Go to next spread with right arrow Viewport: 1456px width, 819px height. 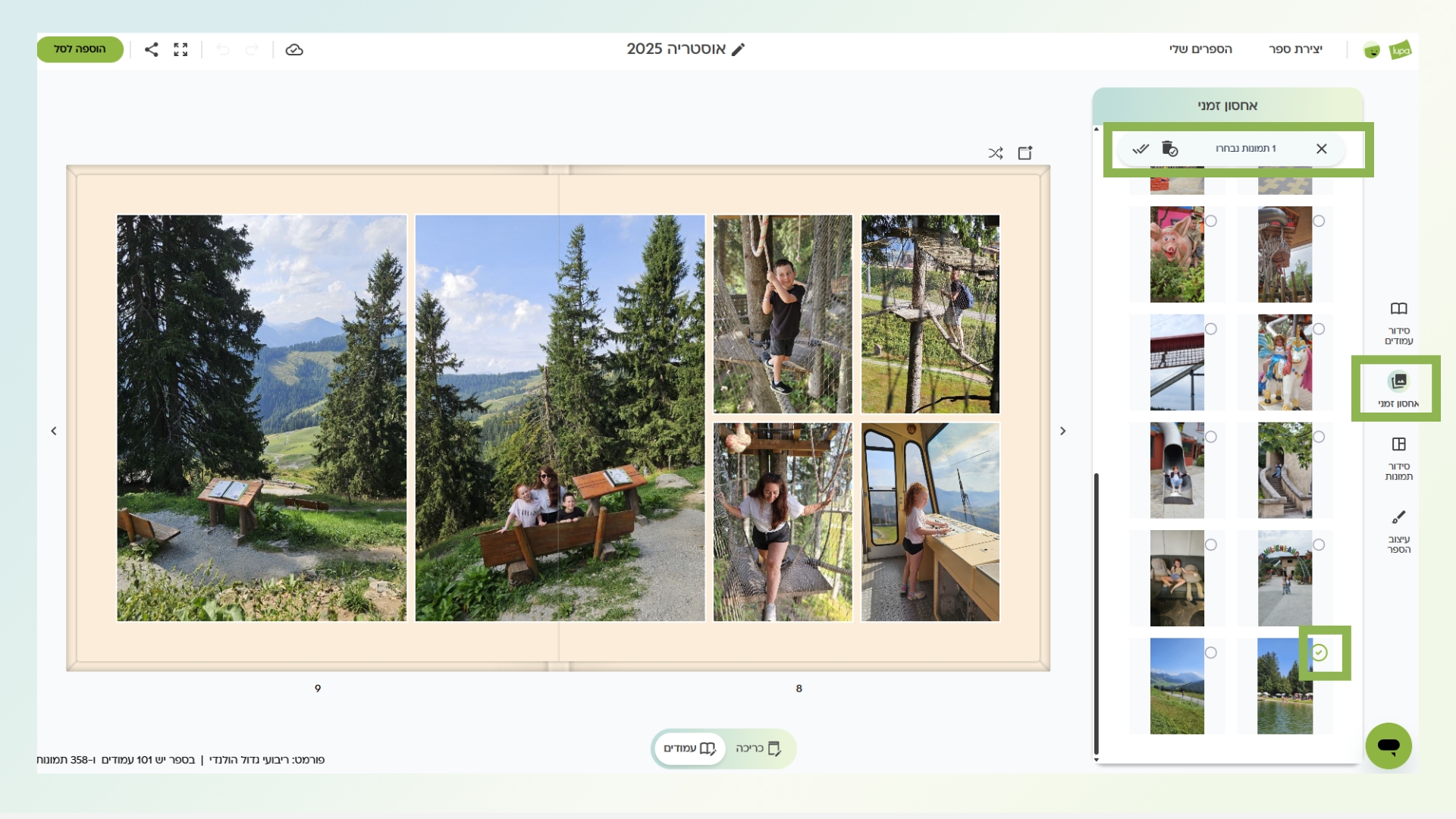1063,431
